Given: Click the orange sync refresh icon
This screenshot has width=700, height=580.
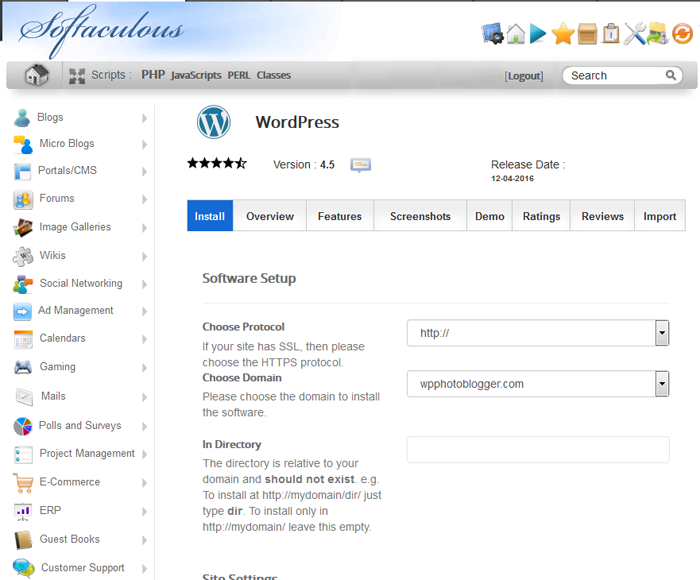Looking at the screenshot, I should pyautogui.click(x=682, y=33).
